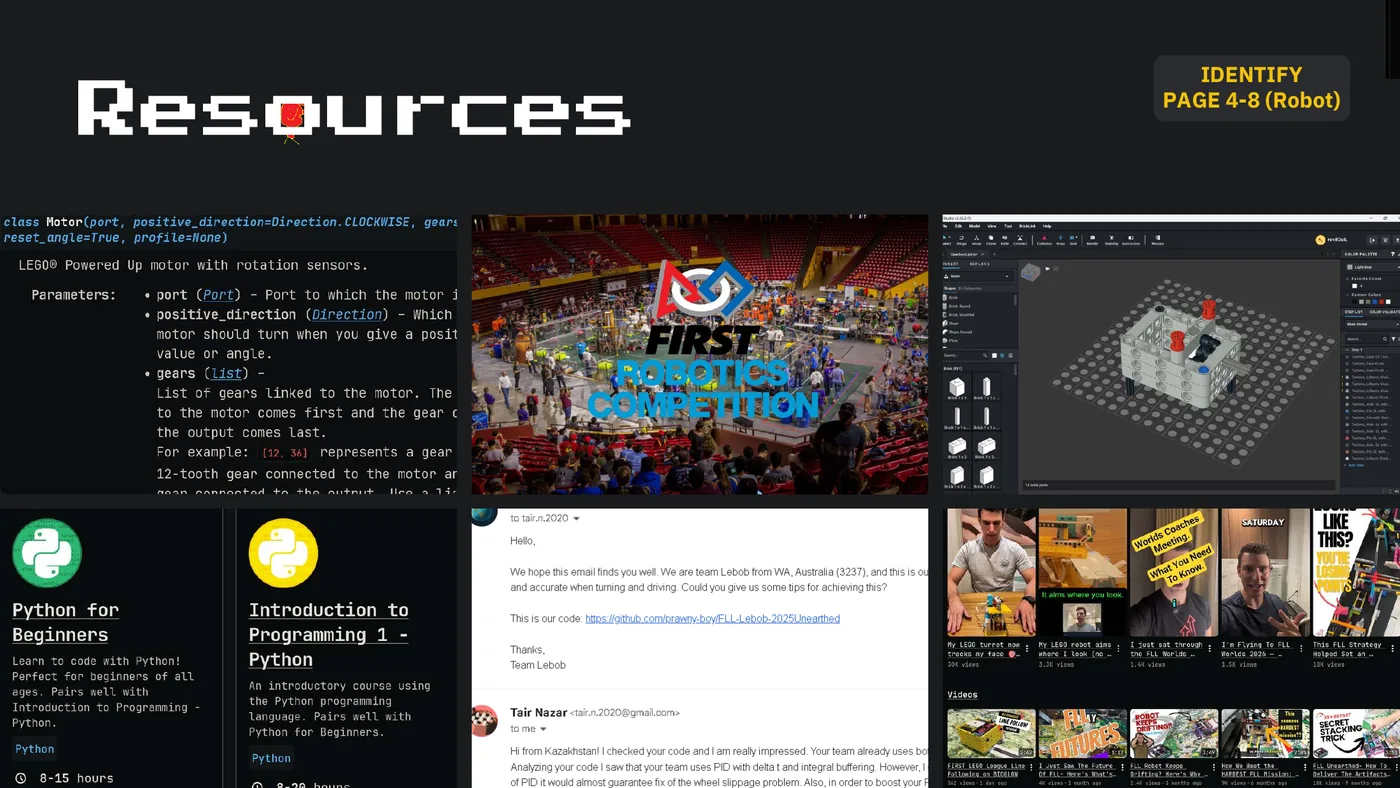
Task: Click the 'Videos' section heading
Action: click(962, 694)
